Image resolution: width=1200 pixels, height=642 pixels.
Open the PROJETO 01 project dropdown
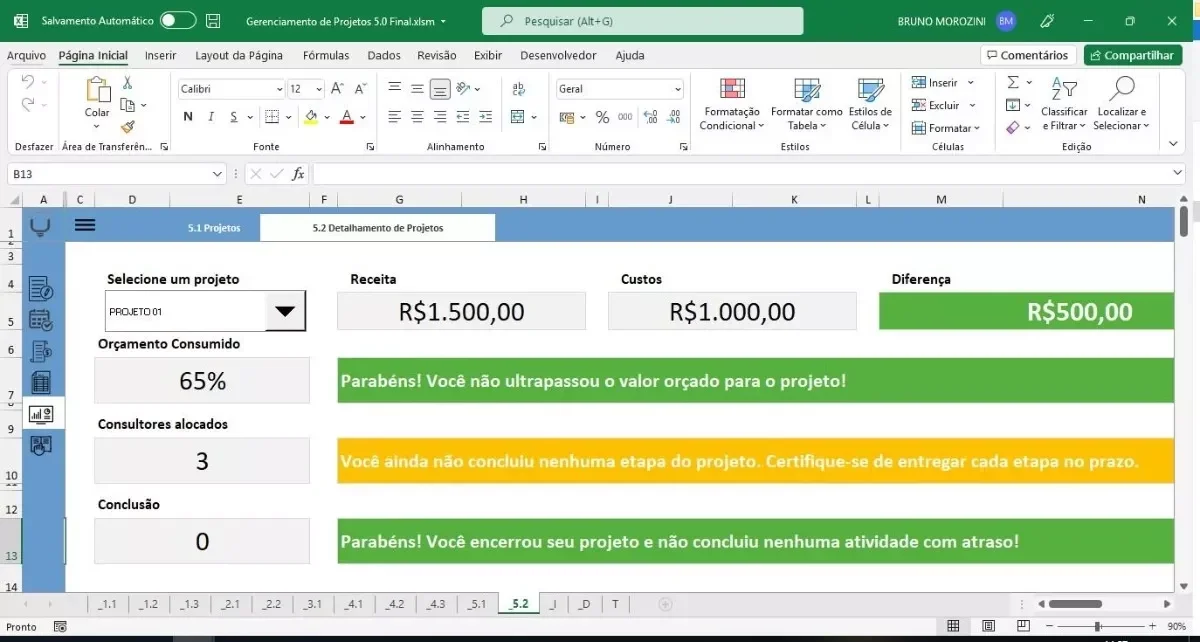tap(285, 312)
